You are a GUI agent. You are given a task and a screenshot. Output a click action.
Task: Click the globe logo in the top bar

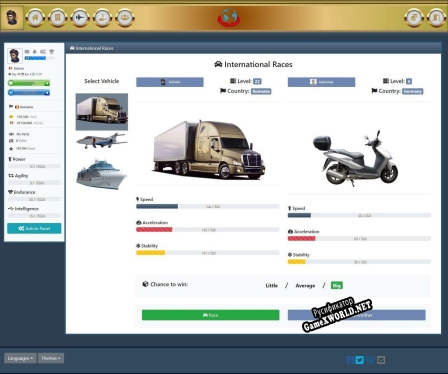pyautogui.click(x=229, y=17)
